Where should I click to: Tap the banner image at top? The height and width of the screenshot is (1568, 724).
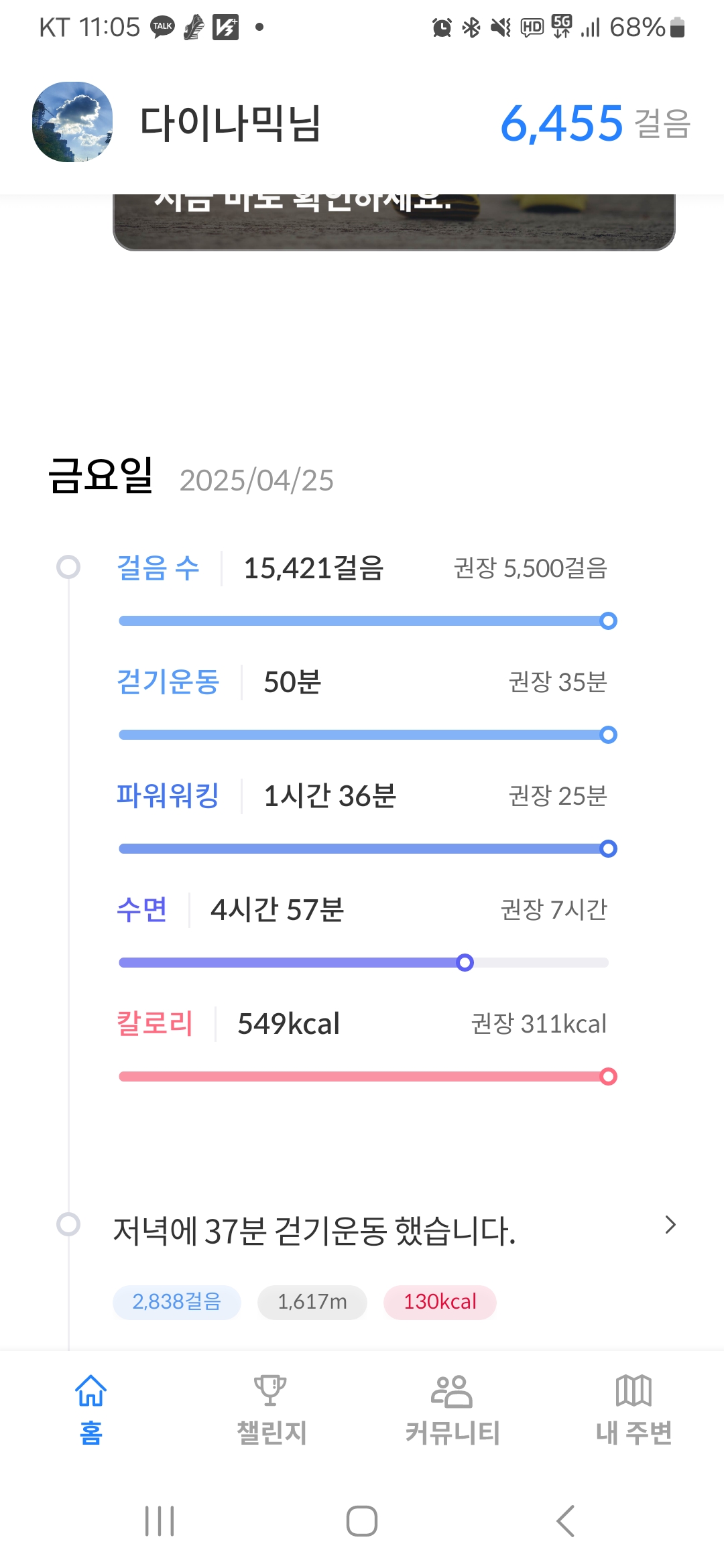pyautogui.click(x=394, y=221)
